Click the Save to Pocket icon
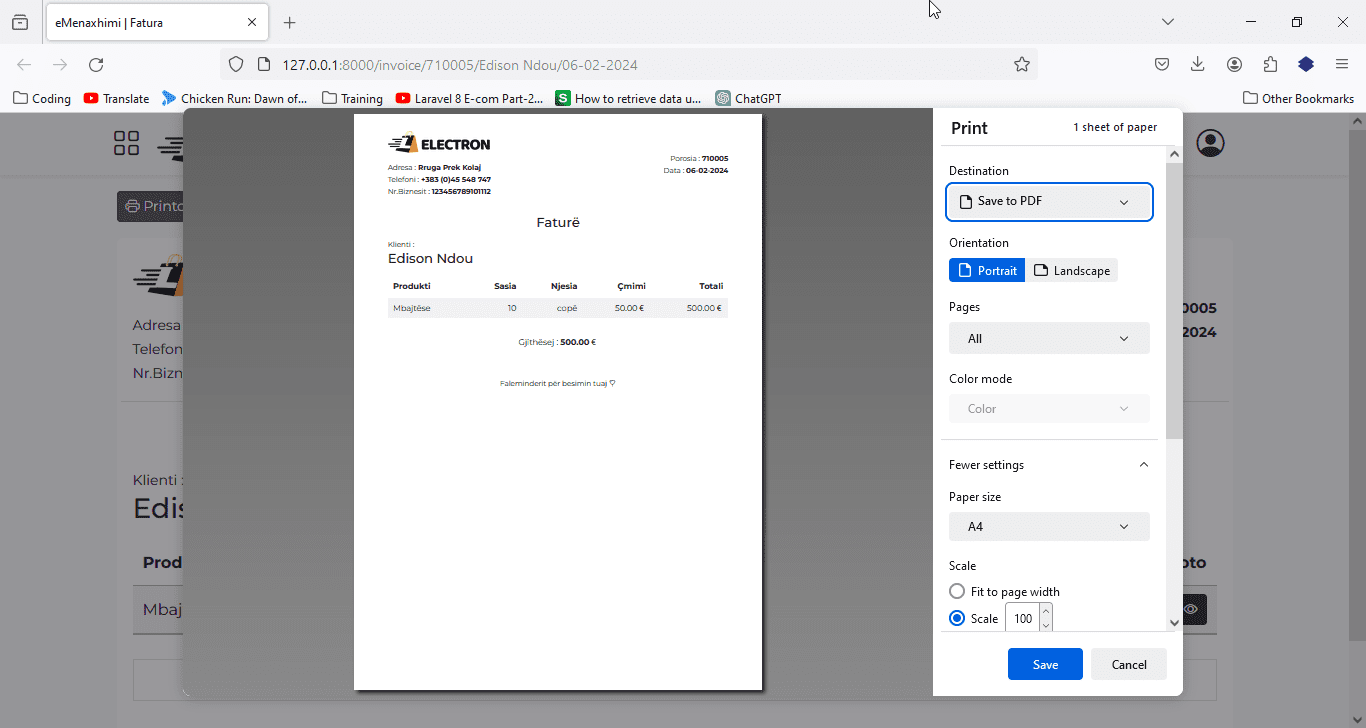Viewport: 1366px width, 728px height. 1162,65
